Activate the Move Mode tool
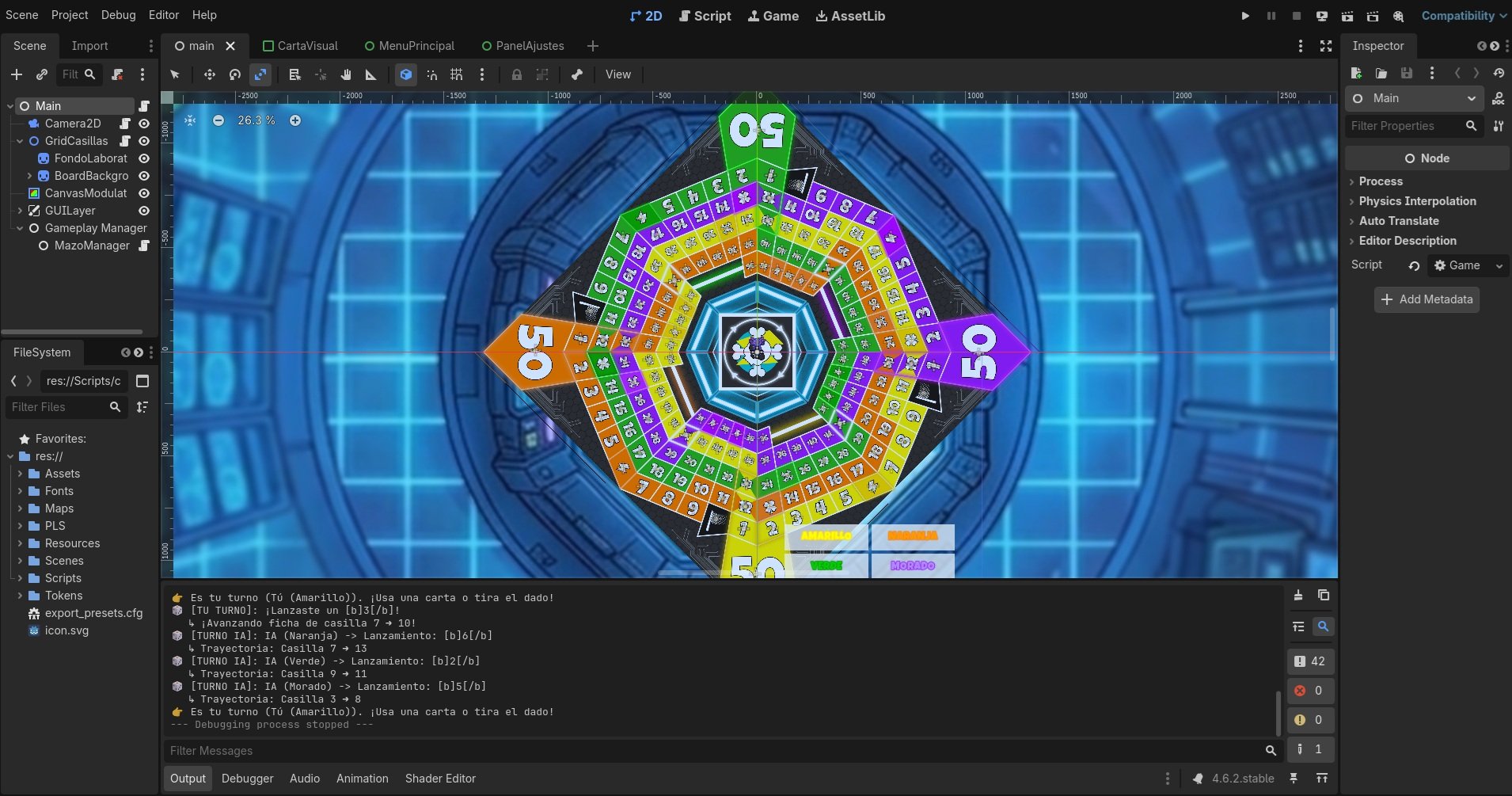The width and height of the screenshot is (1512, 796). click(x=209, y=74)
